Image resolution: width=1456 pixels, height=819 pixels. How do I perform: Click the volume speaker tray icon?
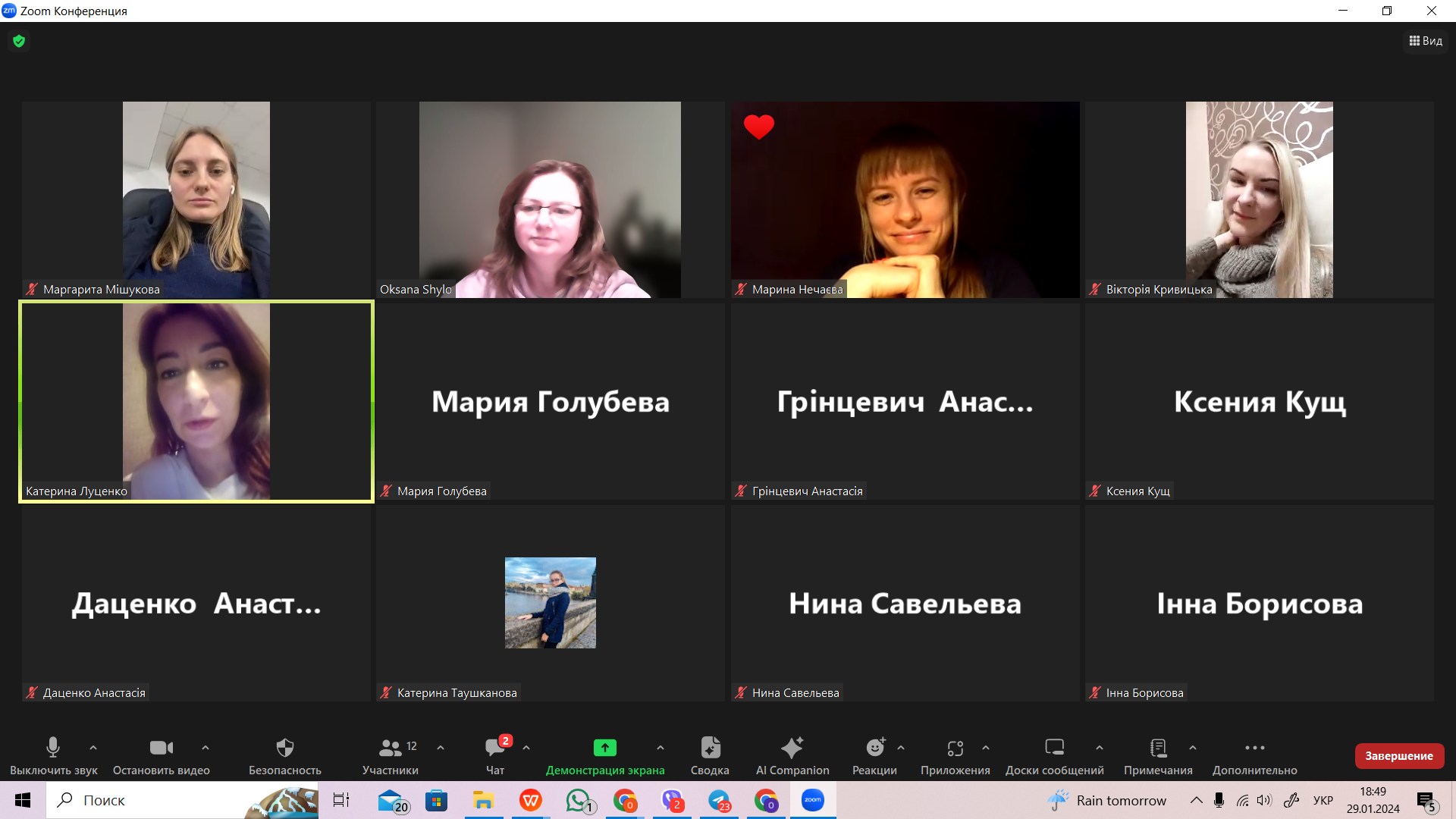[x=1264, y=800]
